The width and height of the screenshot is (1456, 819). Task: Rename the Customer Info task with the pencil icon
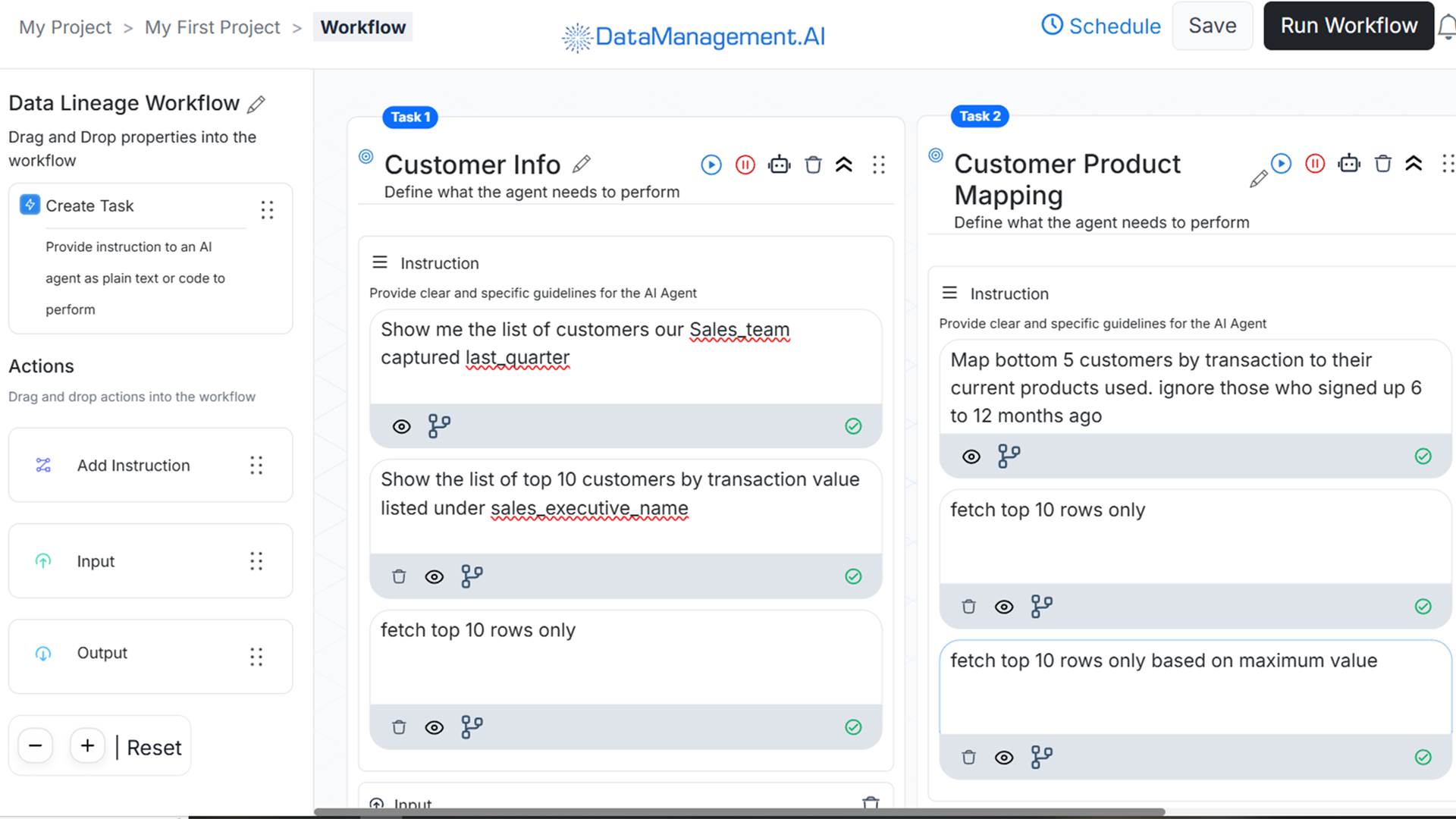582,164
